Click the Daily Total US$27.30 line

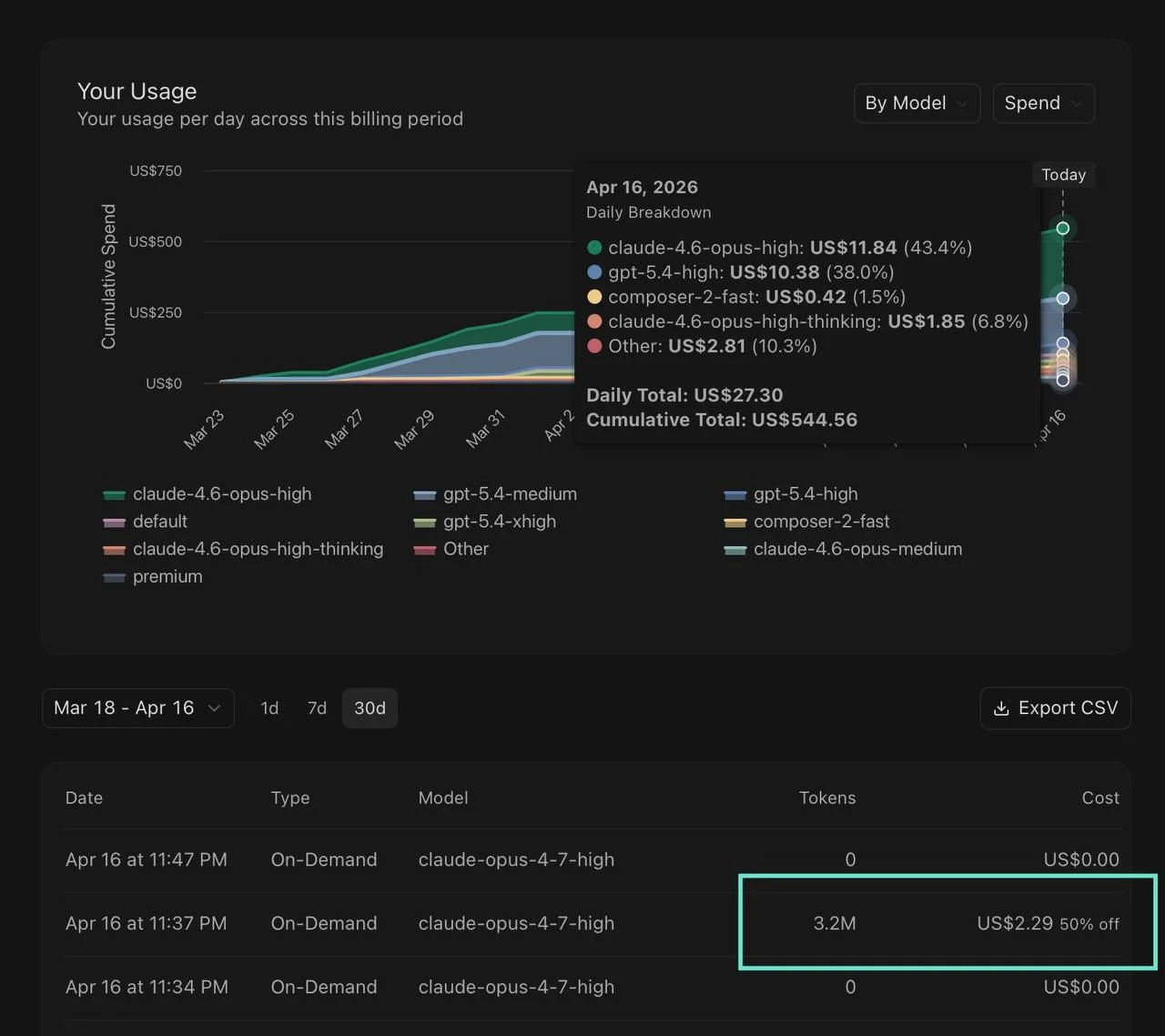(684, 395)
